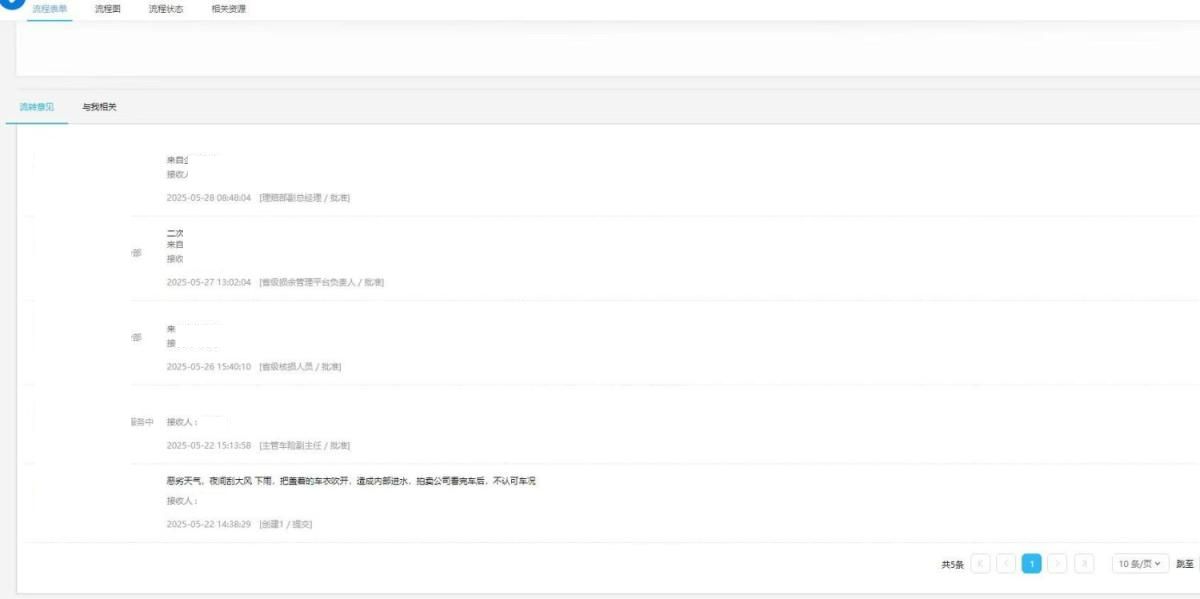Switch to the 与我相关 tab
The width and height of the screenshot is (1200, 599).
click(99, 107)
